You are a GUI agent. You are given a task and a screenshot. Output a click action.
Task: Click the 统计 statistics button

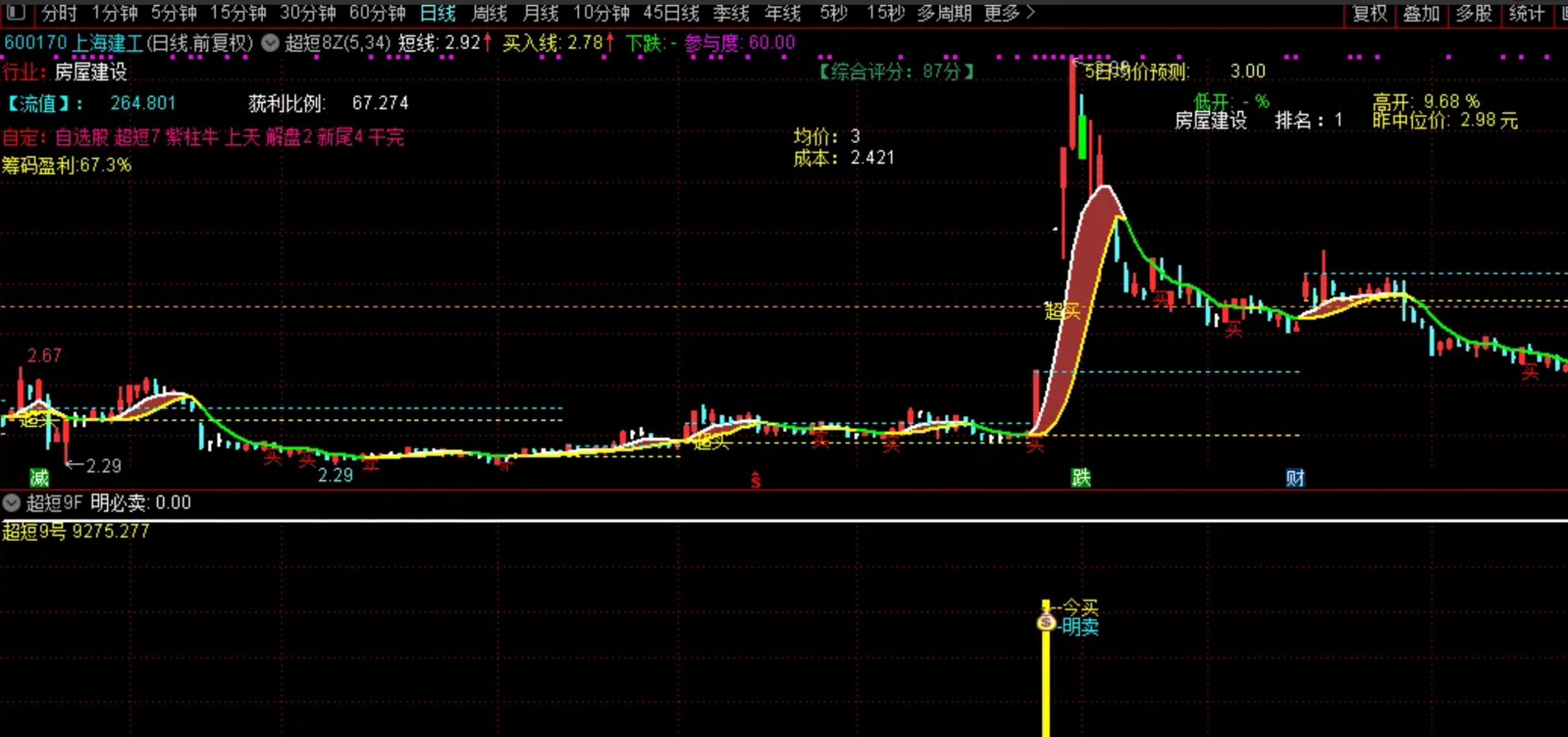(x=1526, y=13)
